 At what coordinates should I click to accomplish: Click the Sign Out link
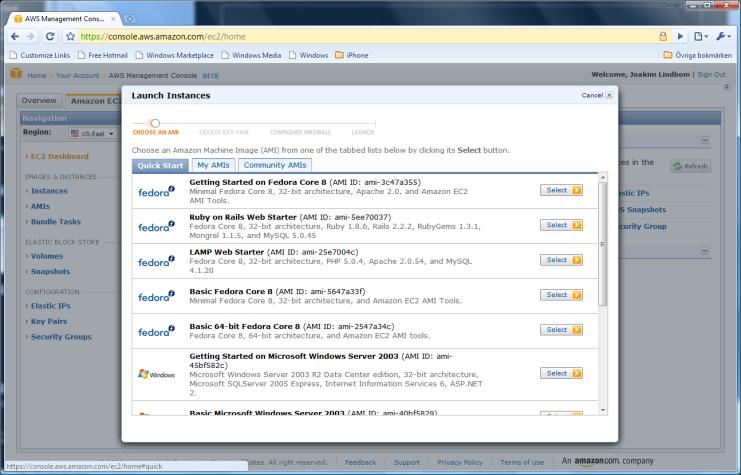click(x=712, y=75)
